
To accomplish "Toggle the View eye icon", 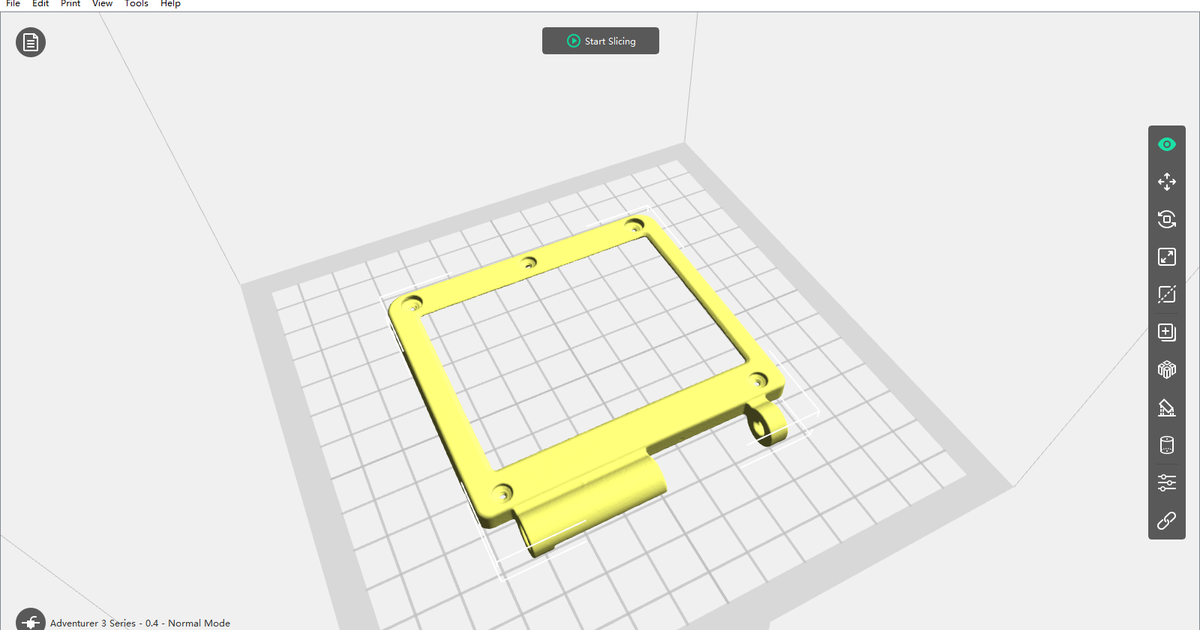I will (1166, 143).
